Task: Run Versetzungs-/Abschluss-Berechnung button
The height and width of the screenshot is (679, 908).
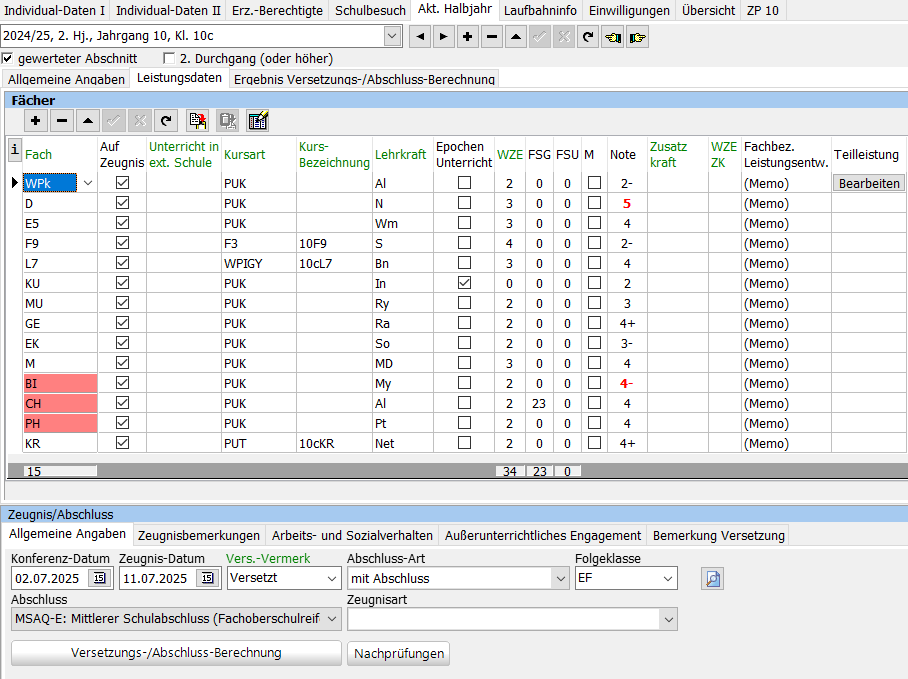Action: (x=176, y=653)
